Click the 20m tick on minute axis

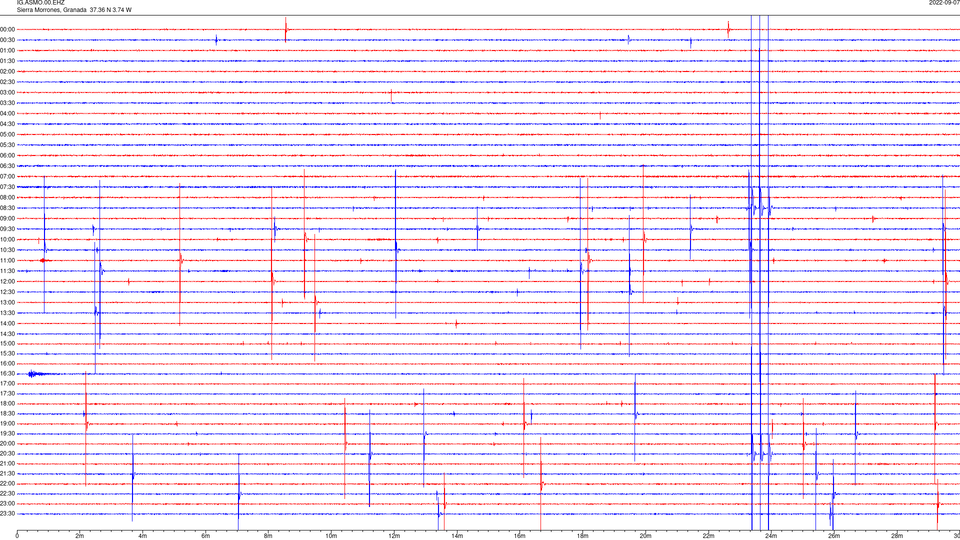point(645,536)
